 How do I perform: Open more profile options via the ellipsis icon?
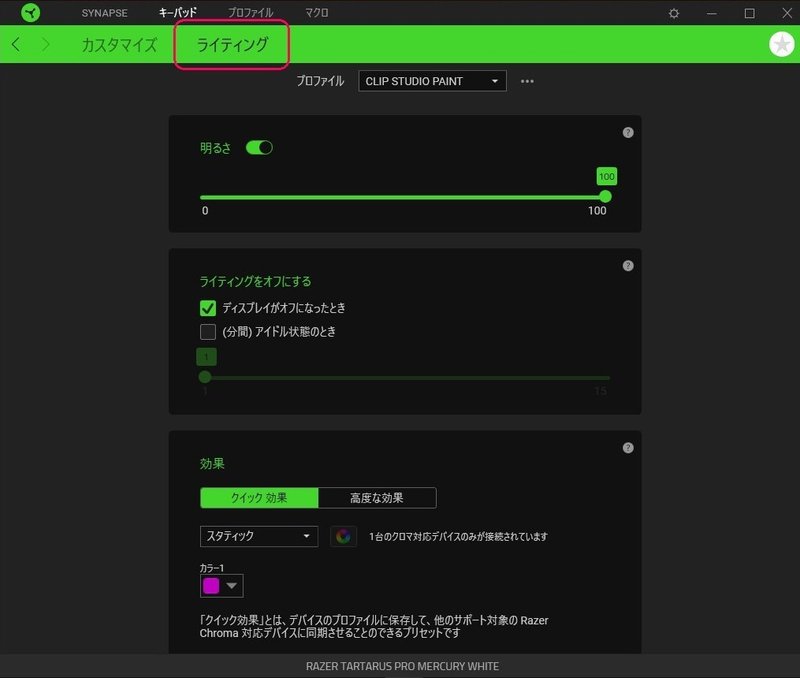click(527, 81)
